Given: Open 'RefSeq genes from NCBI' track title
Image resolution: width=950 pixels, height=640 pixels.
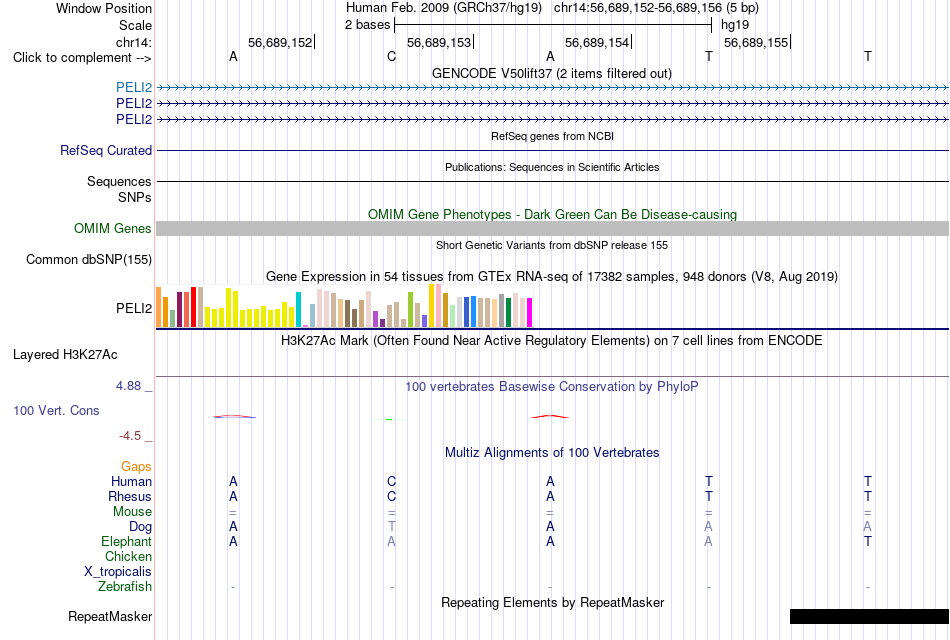Looking at the screenshot, I should (552, 136).
